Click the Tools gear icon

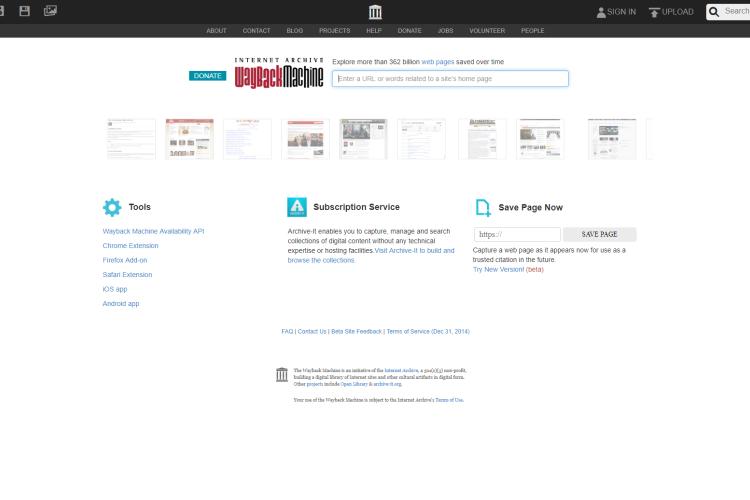[112, 207]
